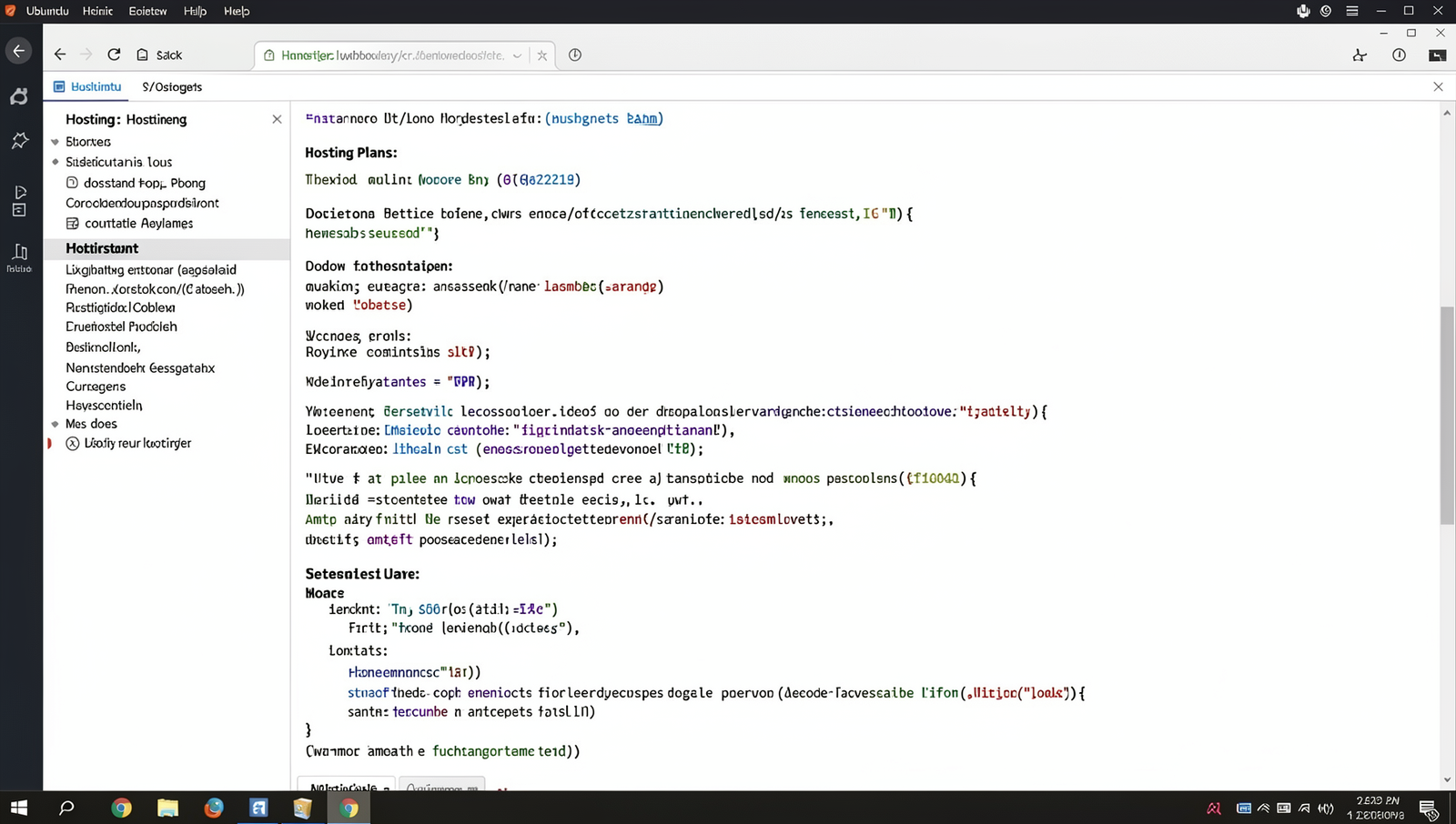Select the Curtegens entry
Screen dimensions: 1456x824
[x=96, y=387]
